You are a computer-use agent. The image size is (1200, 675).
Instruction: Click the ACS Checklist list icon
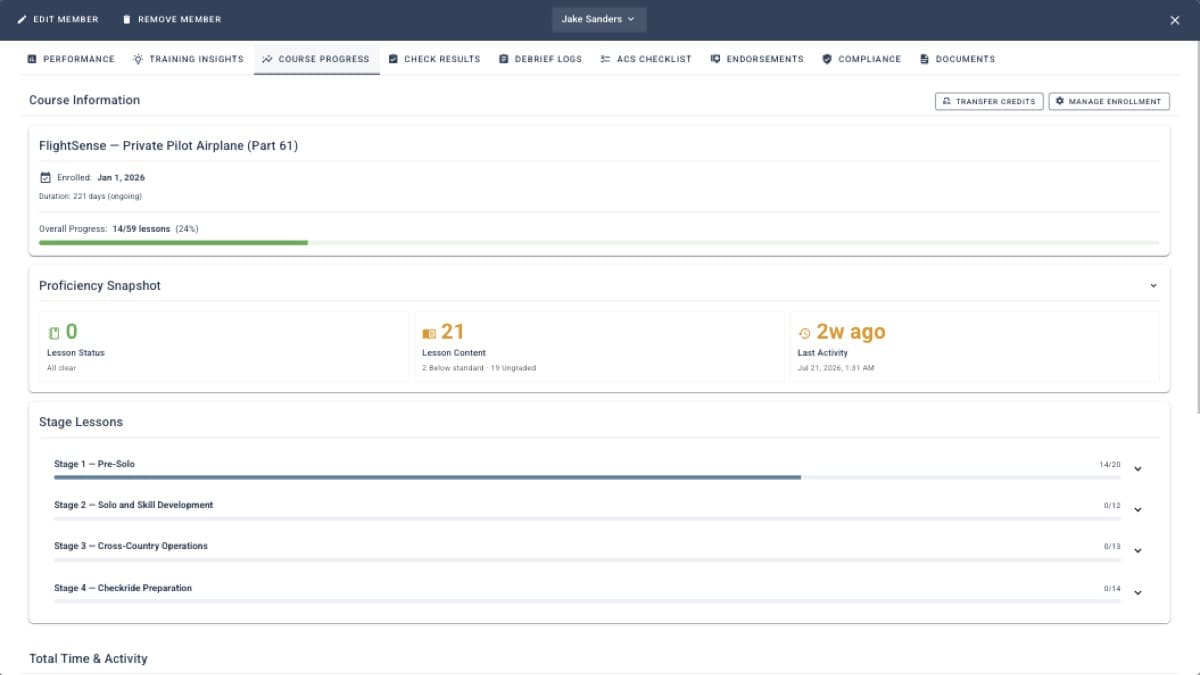click(605, 59)
